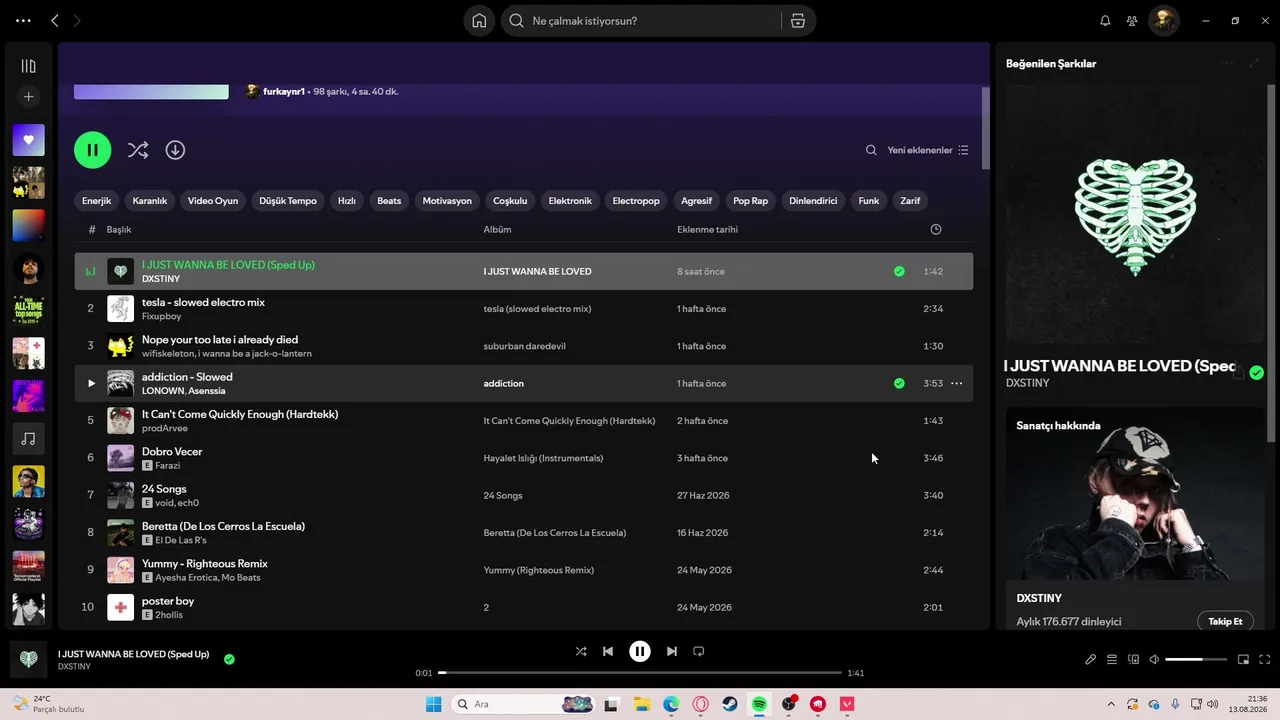Download the playlist with the down-arrow icon

tap(175, 150)
